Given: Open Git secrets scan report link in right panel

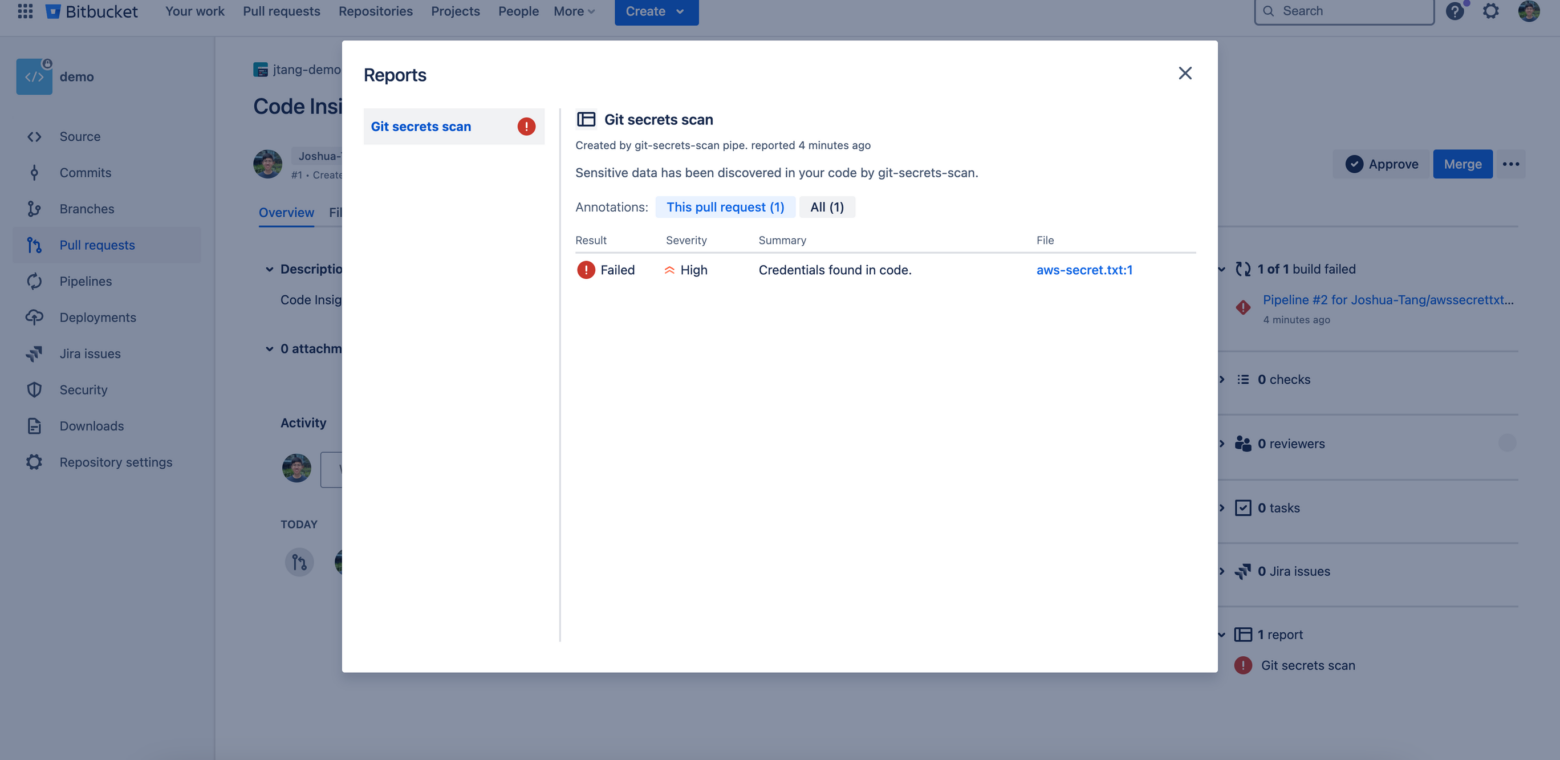Looking at the screenshot, I should pyautogui.click(x=1308, y=665).
